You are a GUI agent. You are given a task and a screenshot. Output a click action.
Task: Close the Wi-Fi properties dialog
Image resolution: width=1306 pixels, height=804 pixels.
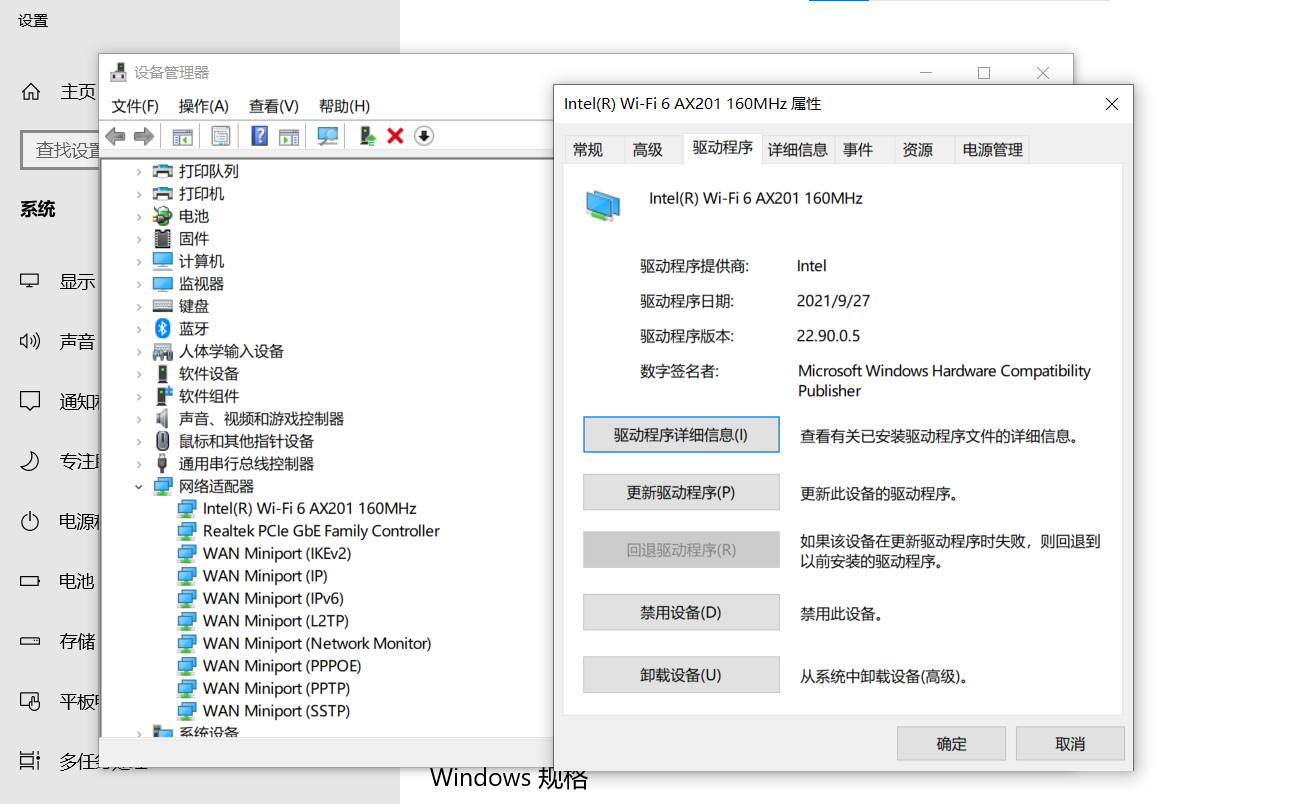coord(1112,104)
